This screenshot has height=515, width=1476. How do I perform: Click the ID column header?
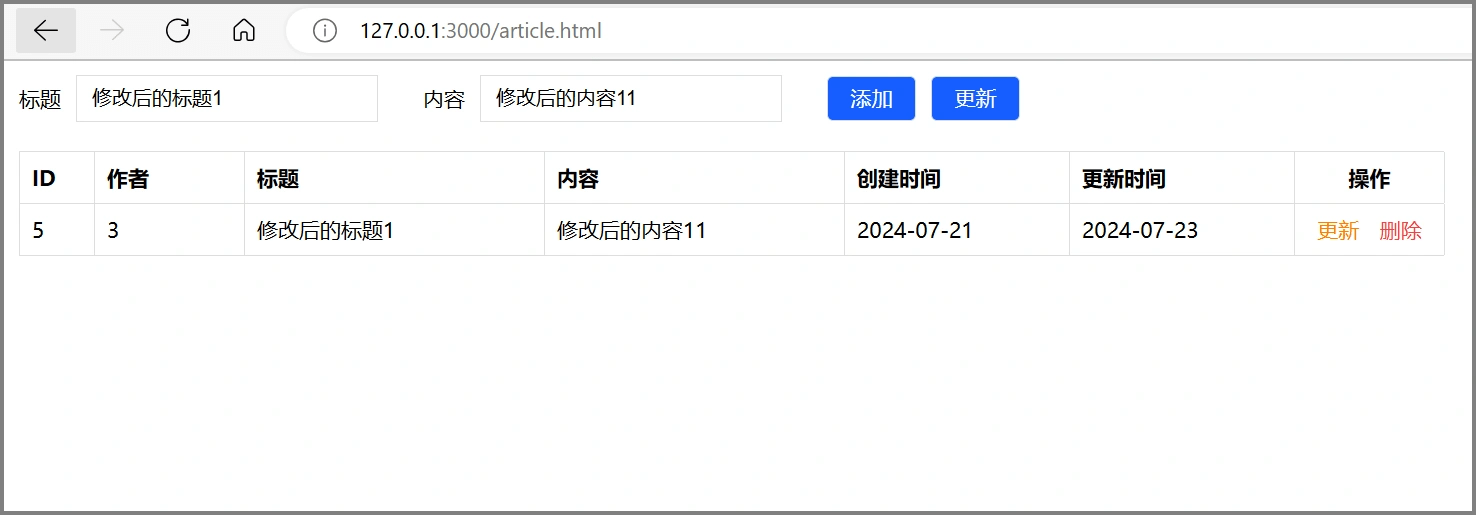[x=44, y=179]
